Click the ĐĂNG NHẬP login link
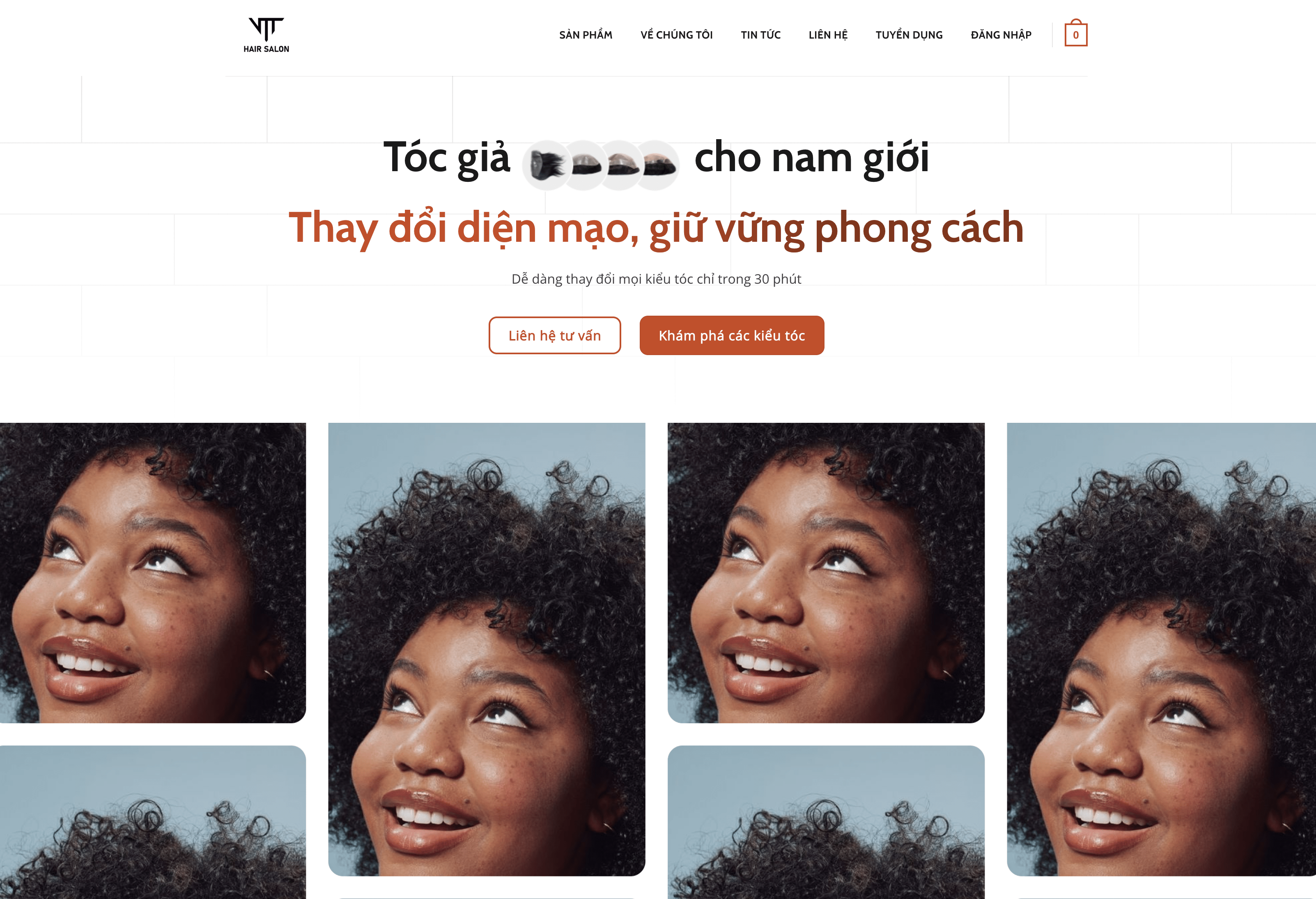The width and height of the screenshot is (1316, 899). tap(1001, 34)
